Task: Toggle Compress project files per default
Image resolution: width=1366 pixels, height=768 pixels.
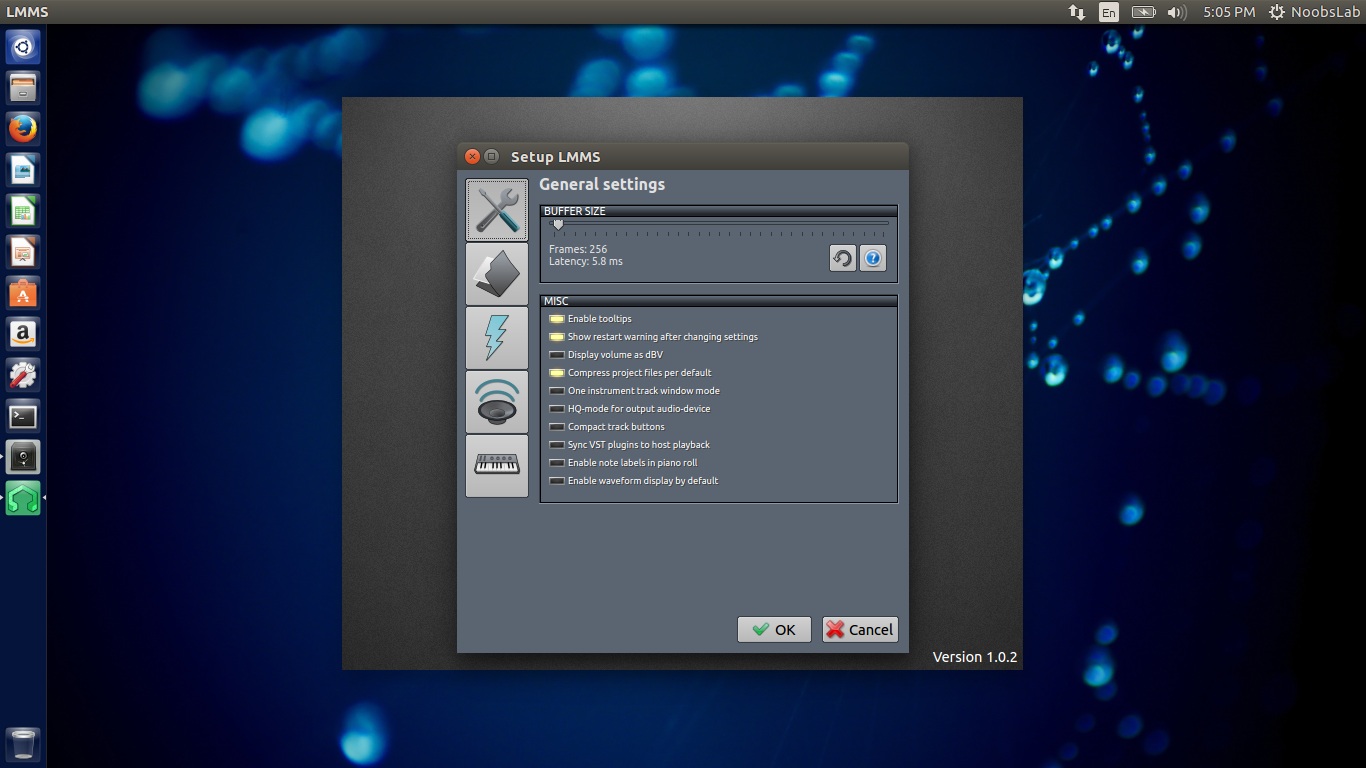Action: [x=631, y=373]
